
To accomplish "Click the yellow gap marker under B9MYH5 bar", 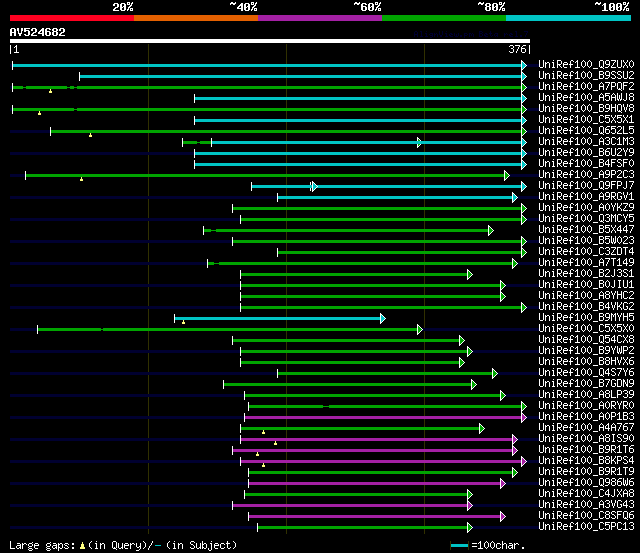I will point(184,322).
